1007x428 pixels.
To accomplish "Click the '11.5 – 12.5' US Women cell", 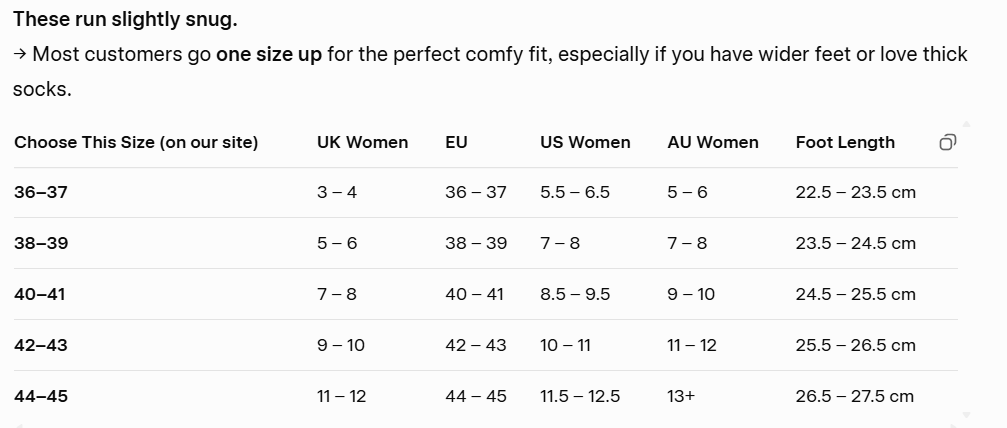I will [x=580, y=396].
